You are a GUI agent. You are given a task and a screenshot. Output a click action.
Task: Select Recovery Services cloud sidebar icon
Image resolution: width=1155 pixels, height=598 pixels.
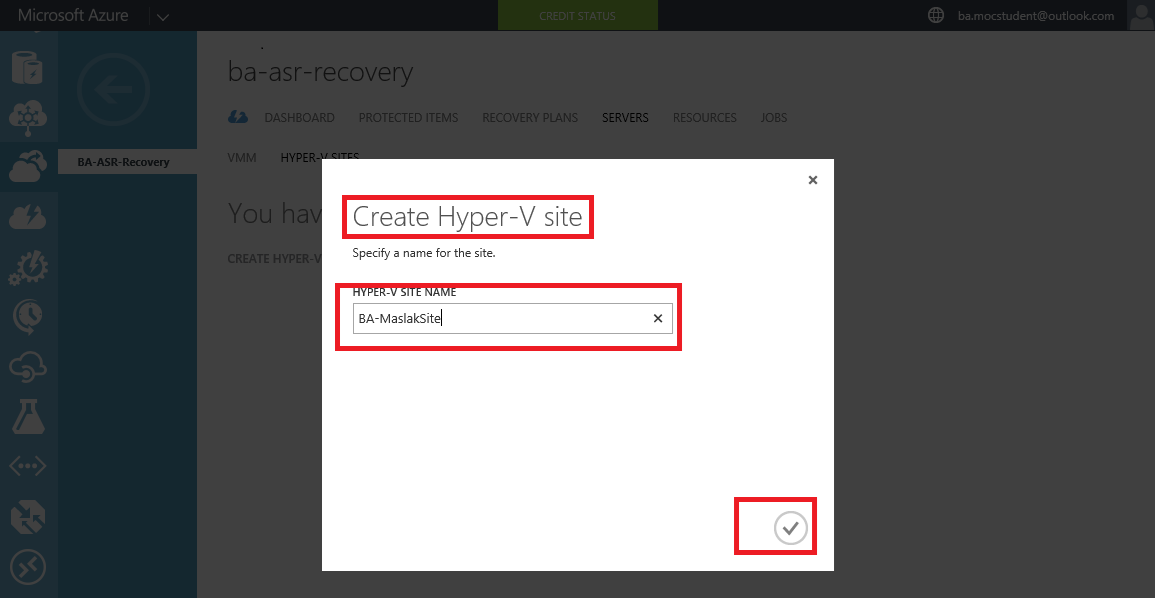[x=28, y=166]
